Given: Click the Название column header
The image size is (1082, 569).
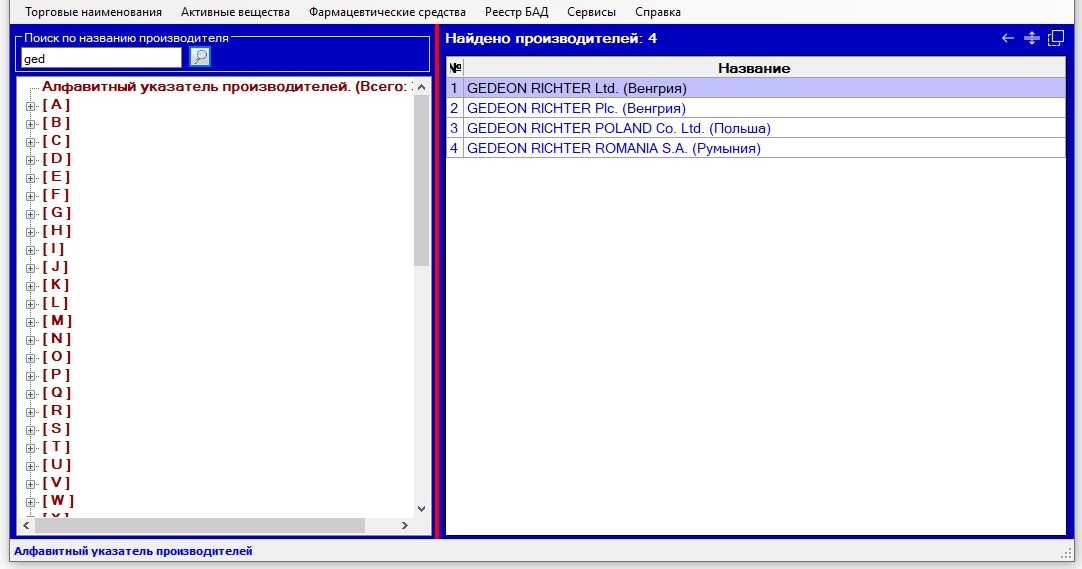Looking at the screenshot, I should (753, 68).
